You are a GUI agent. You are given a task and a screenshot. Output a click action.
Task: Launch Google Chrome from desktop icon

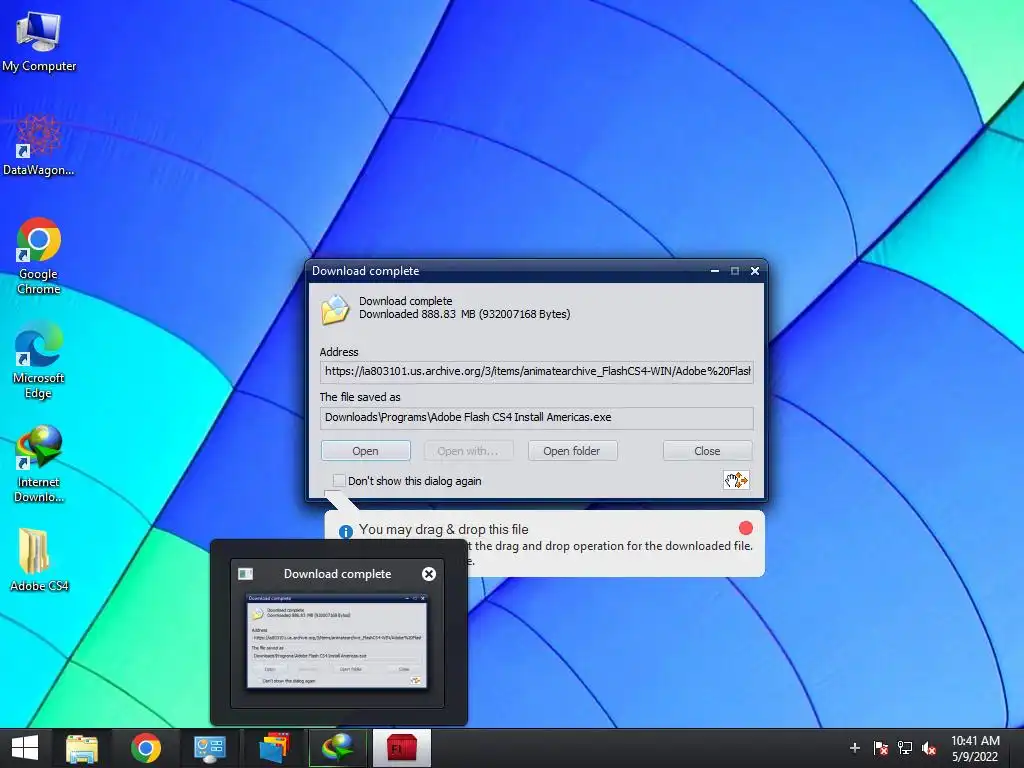(x=39, y=255)
